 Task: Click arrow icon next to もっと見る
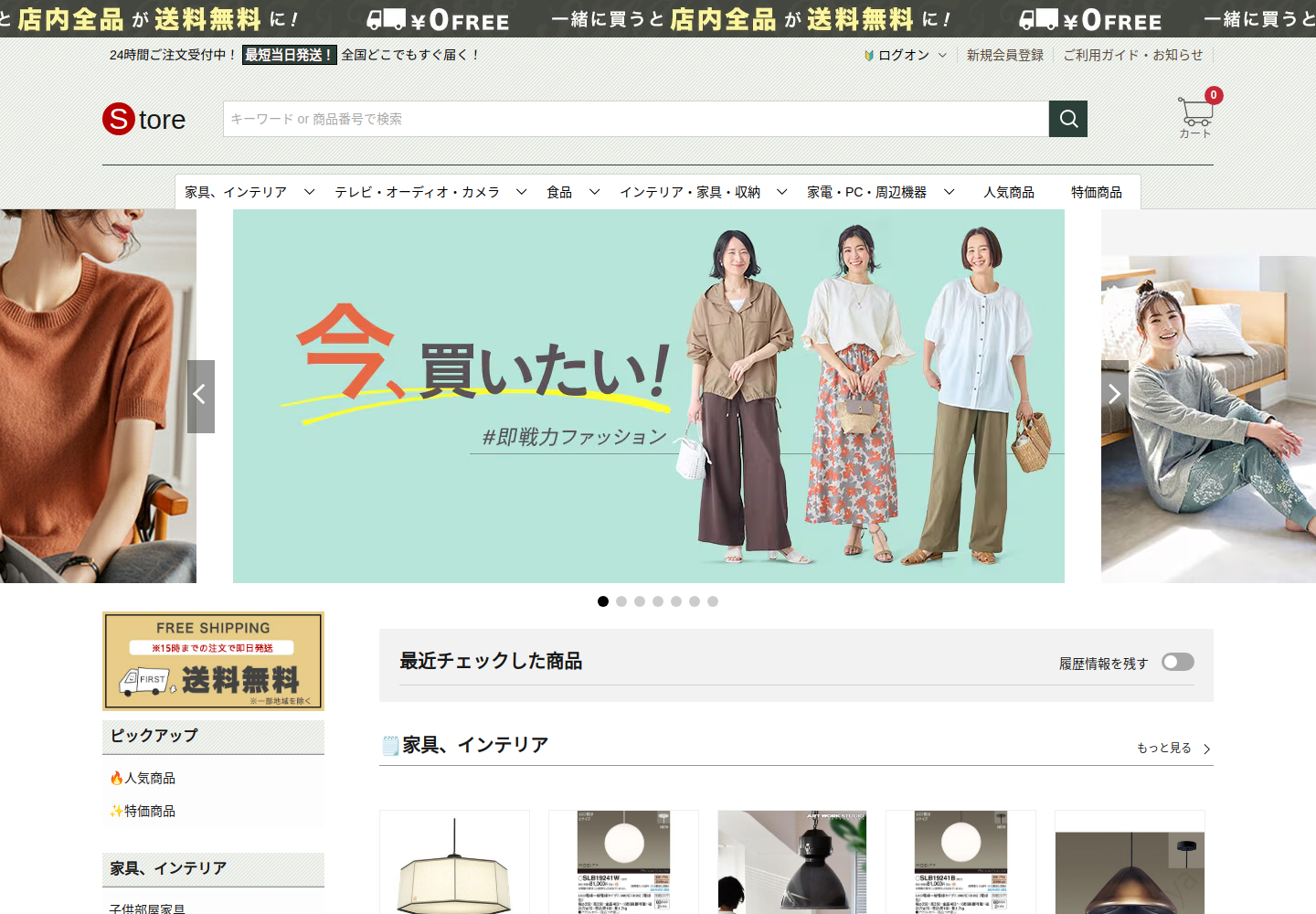[x=1206, y=749]
